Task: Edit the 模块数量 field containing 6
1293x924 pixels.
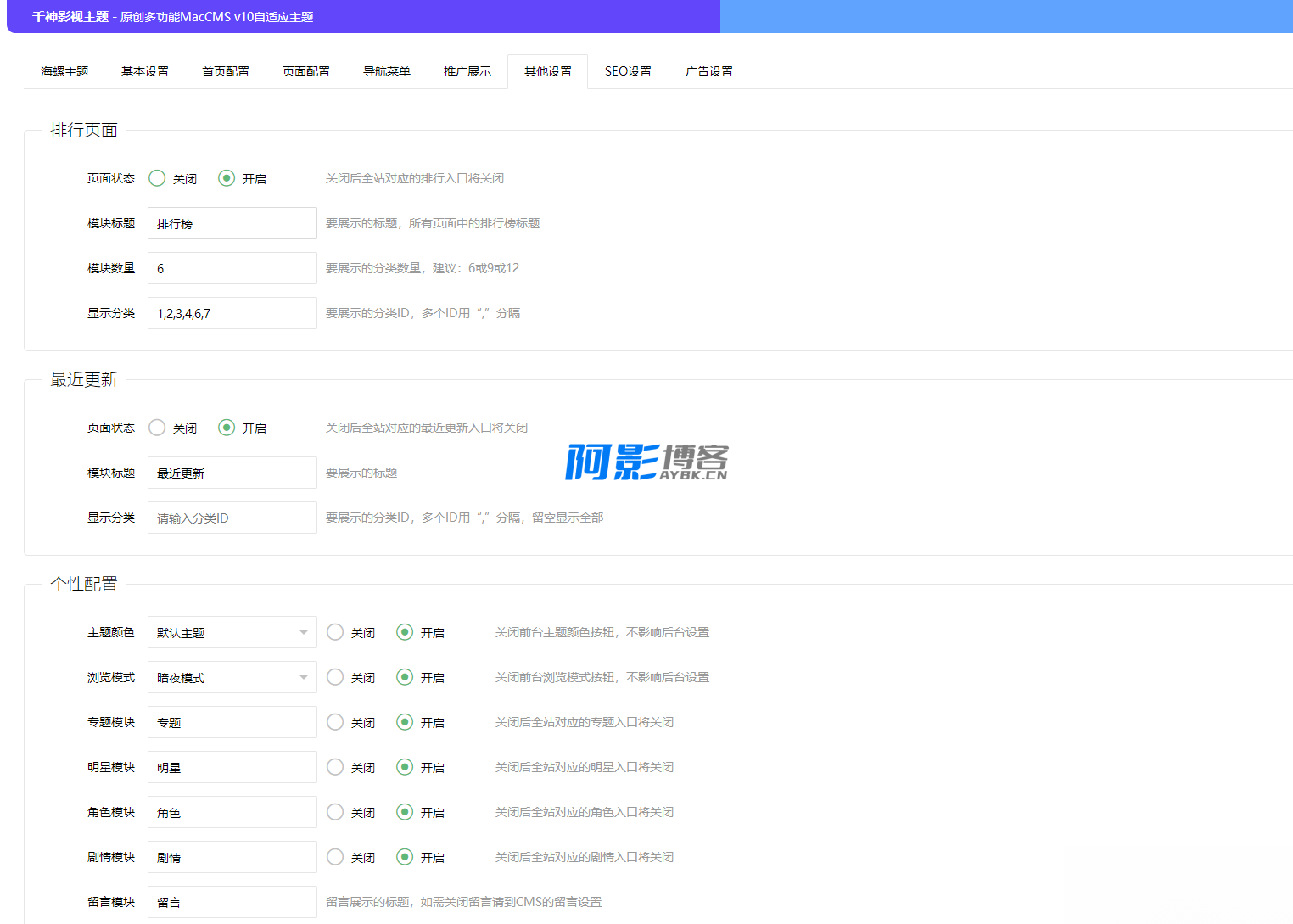Action: click(232, 268)
